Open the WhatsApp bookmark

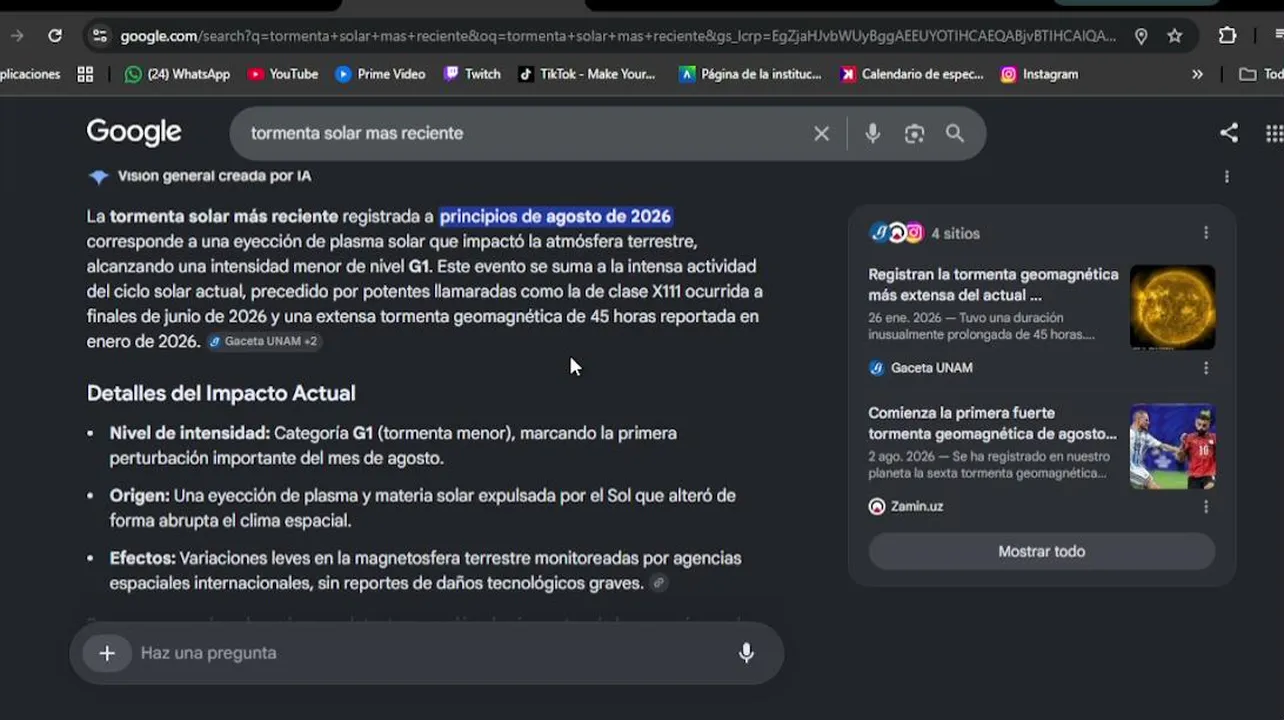[x=176, y=74]
